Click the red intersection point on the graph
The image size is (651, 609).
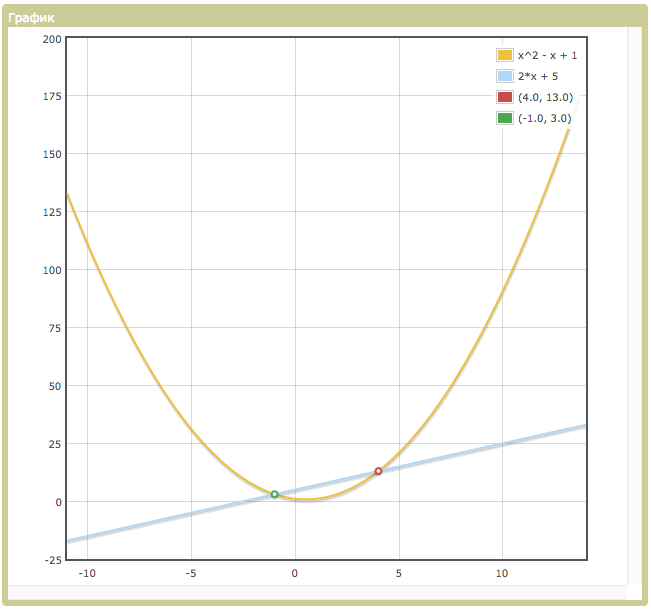[x=378, y=471]
